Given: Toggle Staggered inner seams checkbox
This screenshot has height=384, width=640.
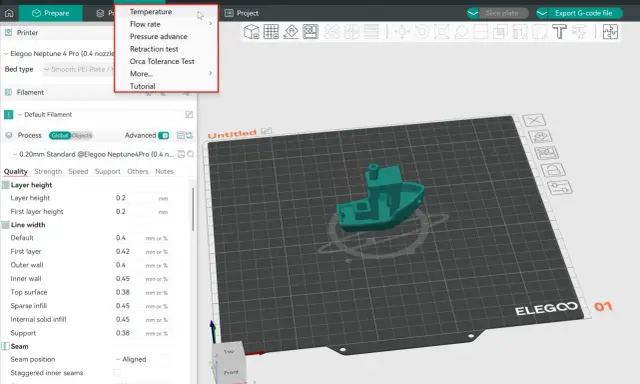Looking at the screenshot, I should point(117,373).
